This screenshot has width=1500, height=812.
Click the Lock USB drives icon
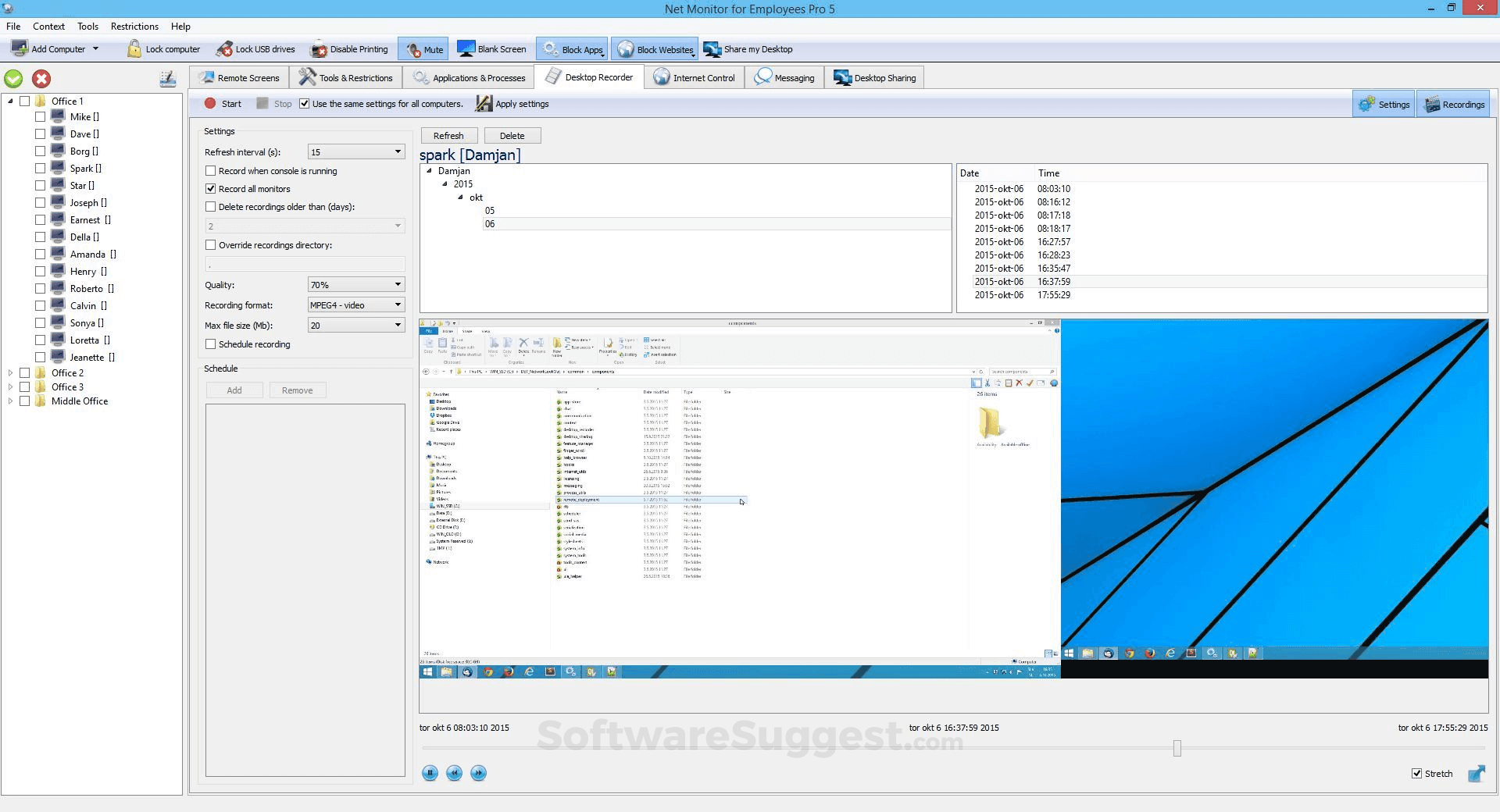click(x=224, y=49)
